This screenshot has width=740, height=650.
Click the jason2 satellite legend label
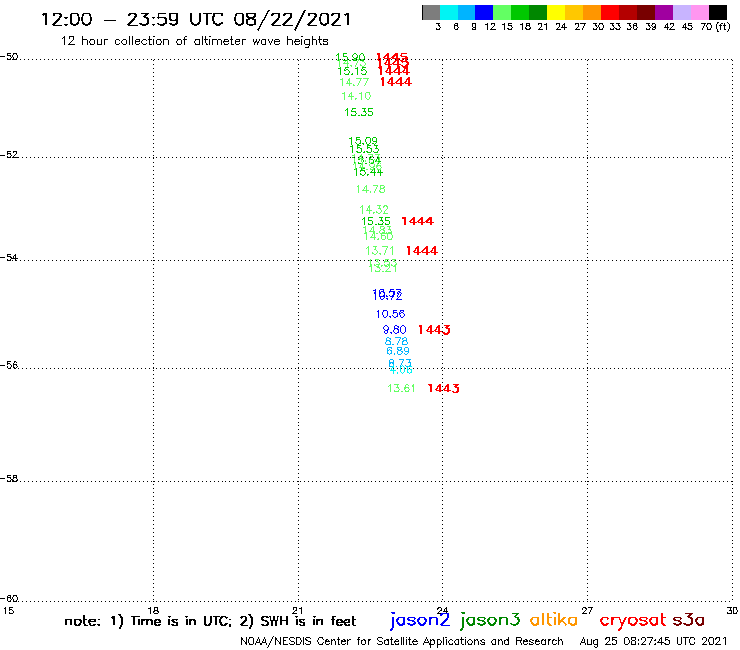(420, 620)
